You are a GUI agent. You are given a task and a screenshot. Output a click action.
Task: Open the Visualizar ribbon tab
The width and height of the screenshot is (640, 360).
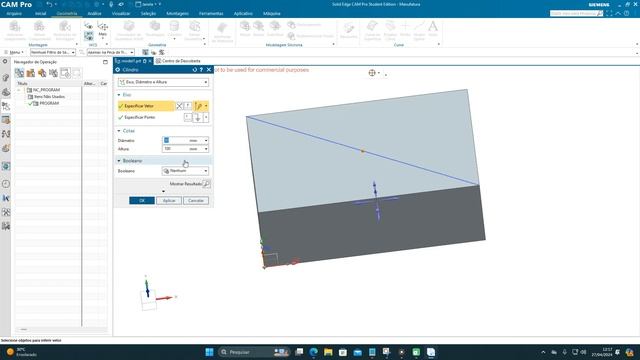[x=121, y=13]
